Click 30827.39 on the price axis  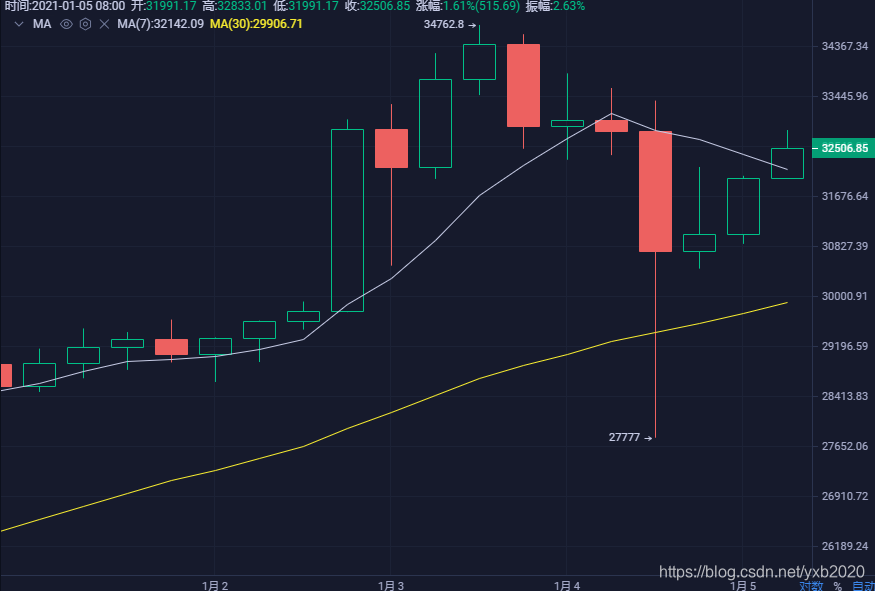[845, 246]
